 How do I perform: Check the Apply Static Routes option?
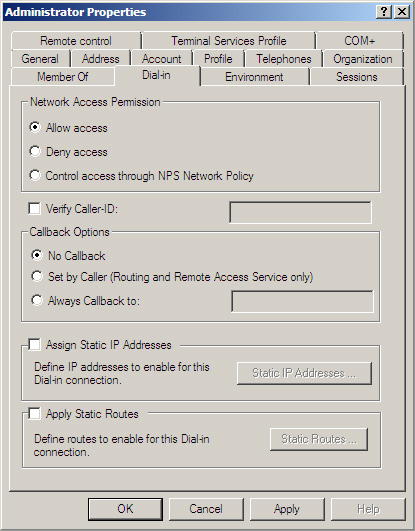point(34,413)
